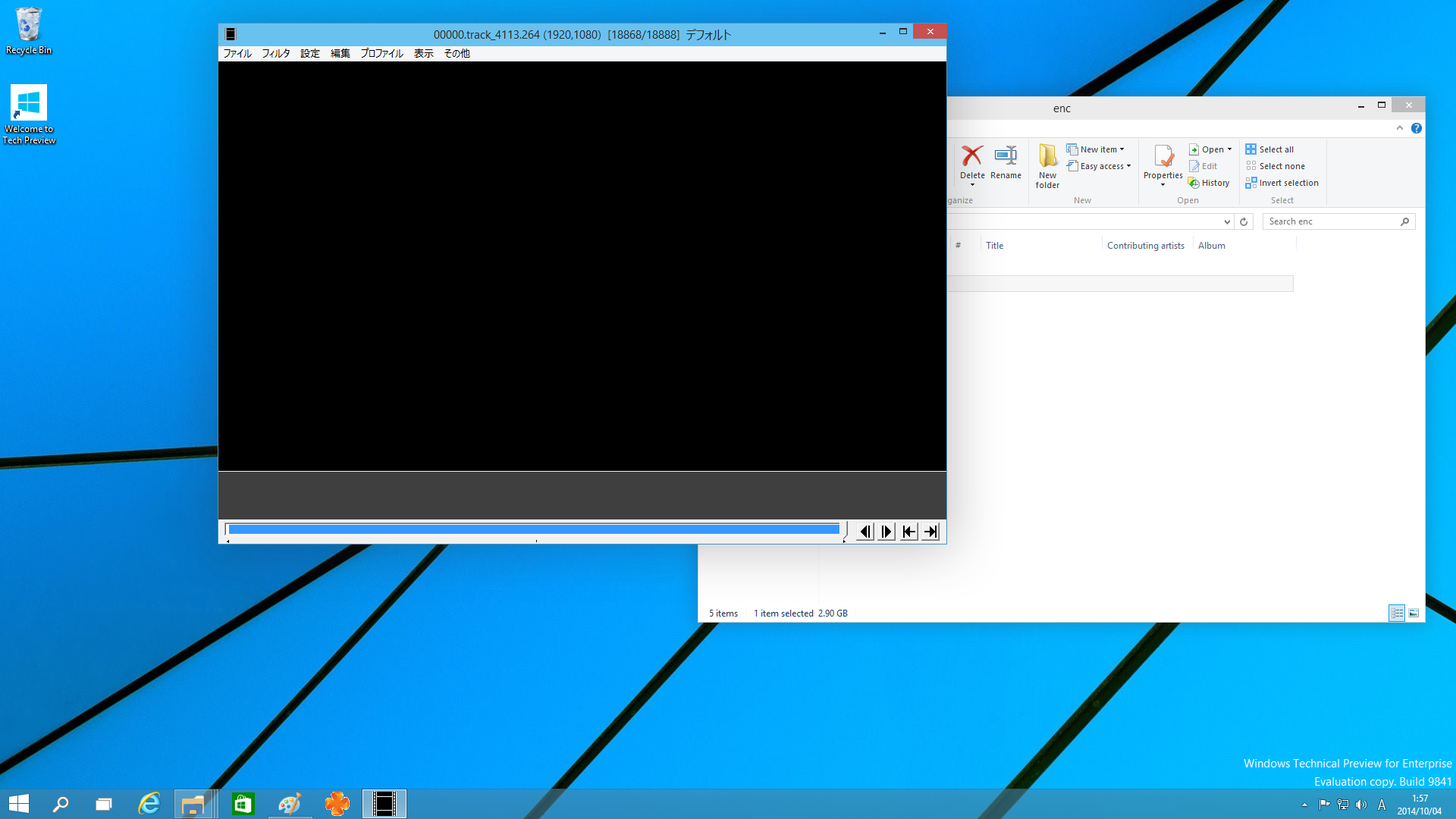Switch to the details view layout
The width and height of the screenshot is (1456, 819).
coord(1397,613)
